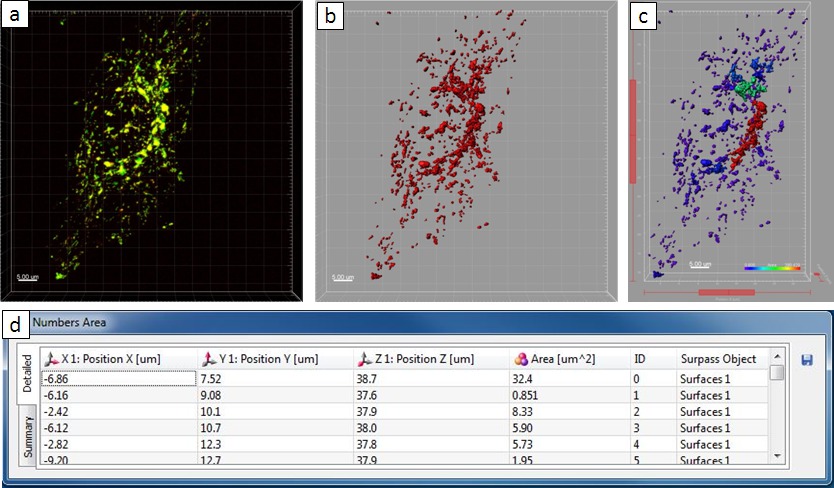Click the axis icon in the Position Y header
Image resolution: width=834 pixels, height=488 pixels.
[x=209, y=359]
